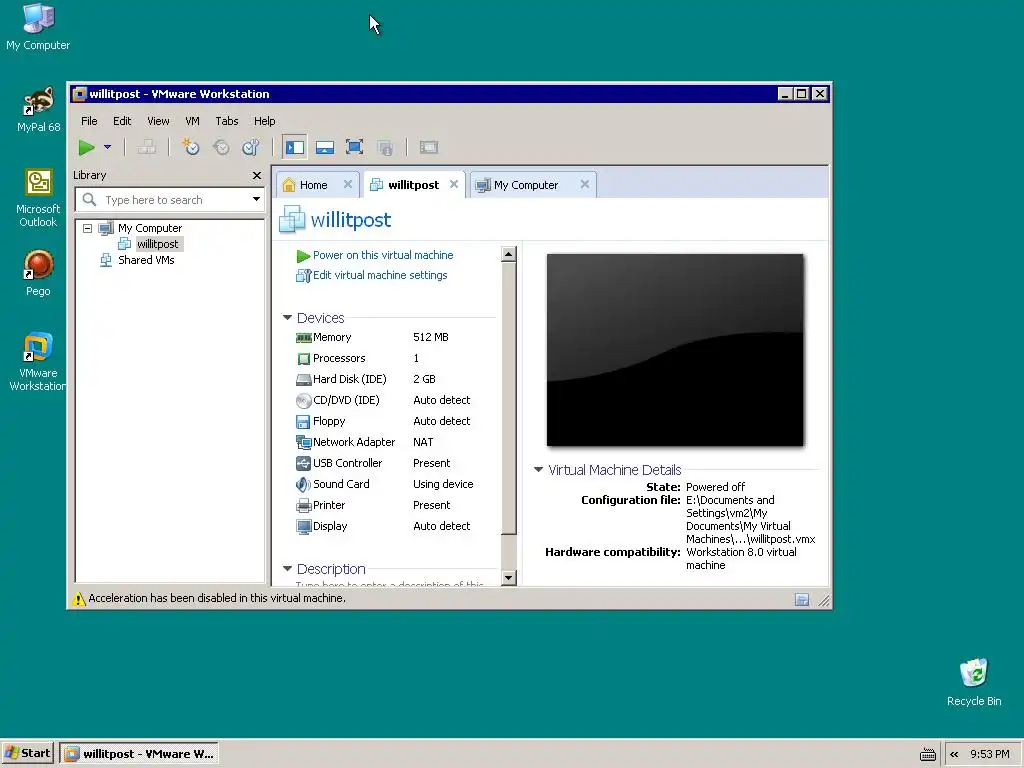This screenshot has width=1024, height=768.
Task: Click the acceleration disabled warning icon
Action: tap(78, 598)
